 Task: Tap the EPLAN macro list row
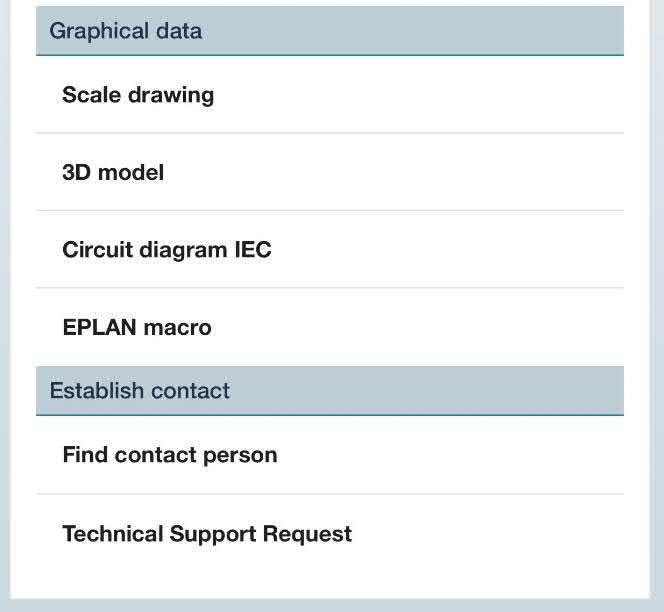(x=330, y=327)
